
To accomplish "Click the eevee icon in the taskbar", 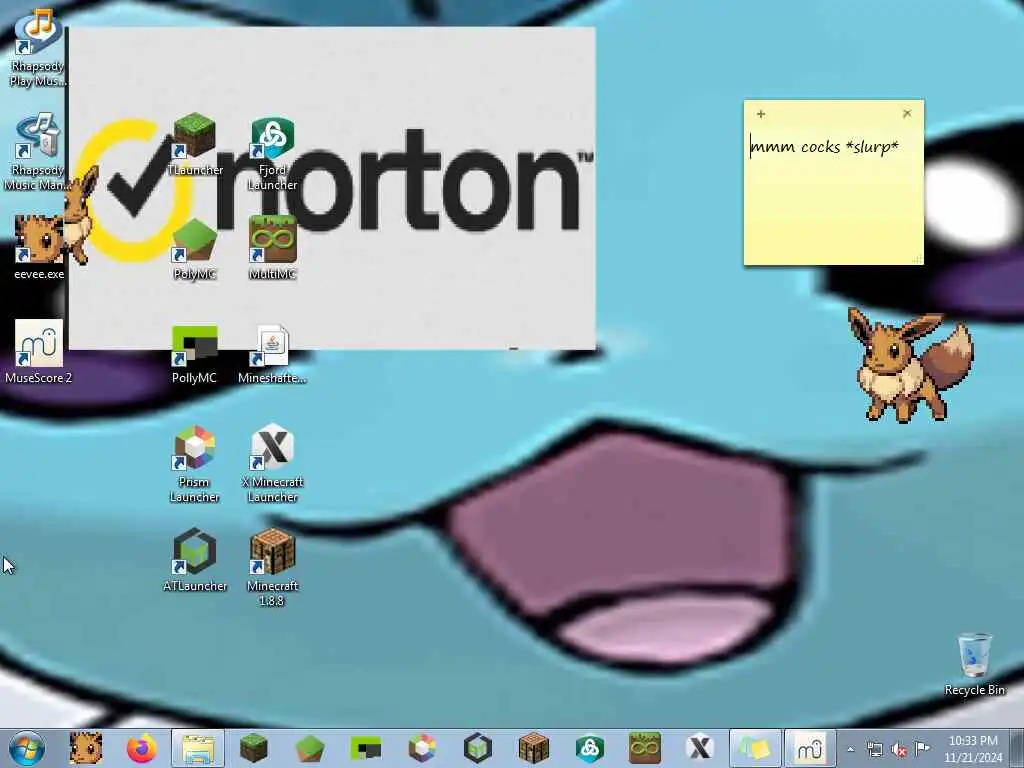I will pos(86,748).
